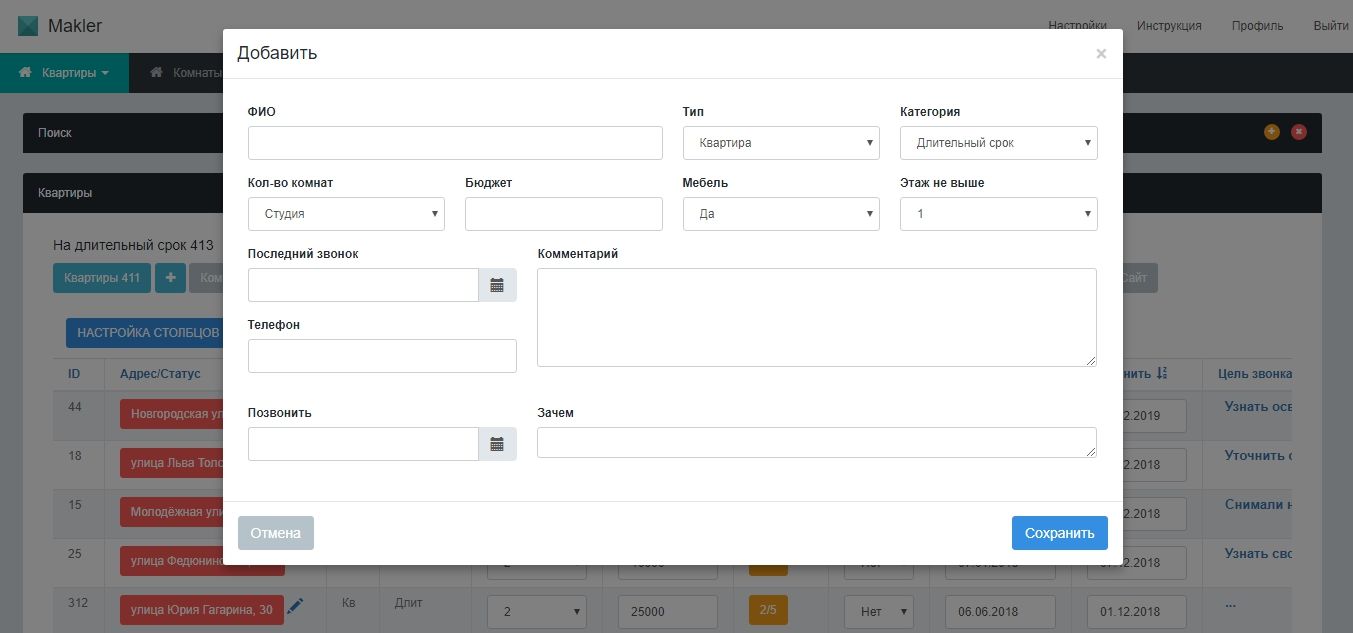Click the orange circle icon in Поиск panel
Image resolution: width=1353 pixels, height=633 pixels.
coord(1272,132)
